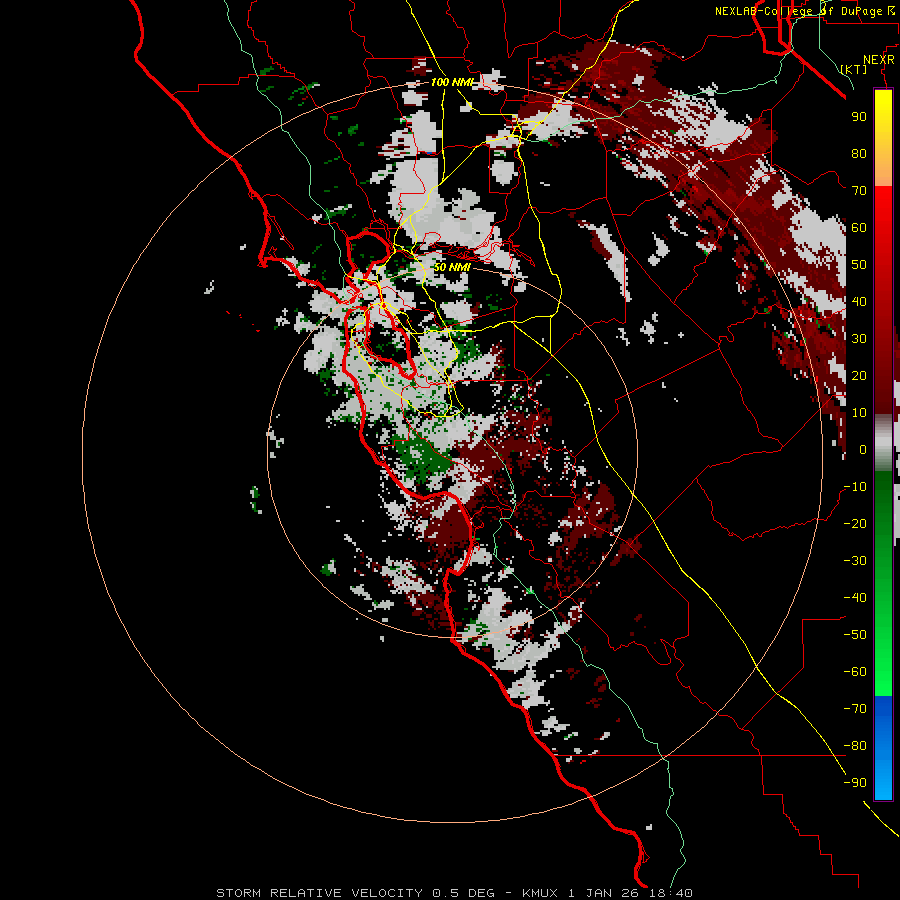The height and width of the screenshot is (900, 900).
Task: Select the 80 value on the velocity scale
Action: (859, 153)
